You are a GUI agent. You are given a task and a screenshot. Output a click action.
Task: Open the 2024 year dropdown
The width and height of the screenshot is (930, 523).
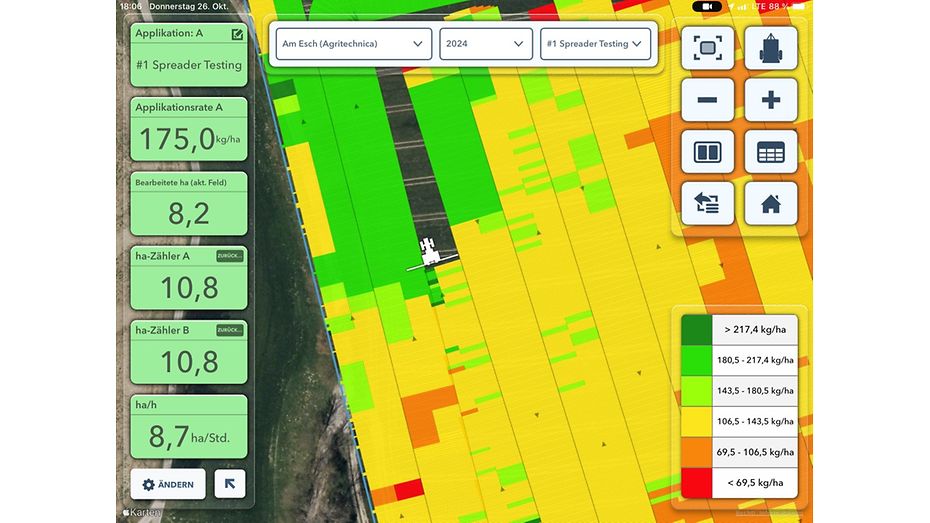point(485,44)
